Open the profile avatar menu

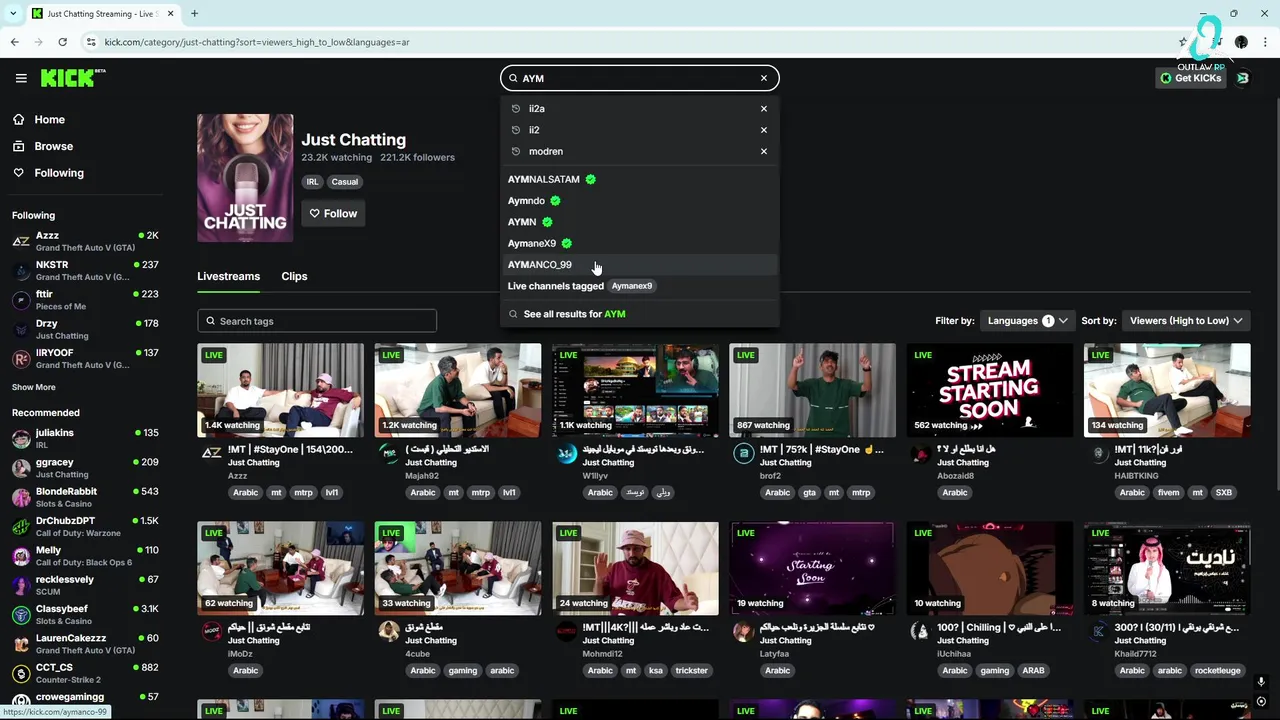click(1243, 78)
